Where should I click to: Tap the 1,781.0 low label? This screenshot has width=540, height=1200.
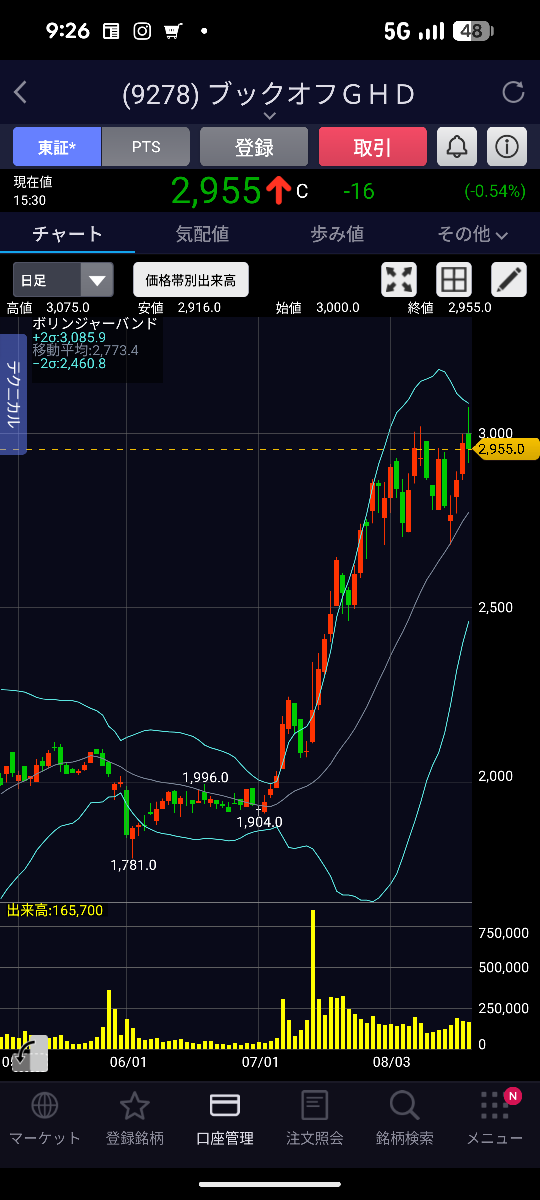133,865
